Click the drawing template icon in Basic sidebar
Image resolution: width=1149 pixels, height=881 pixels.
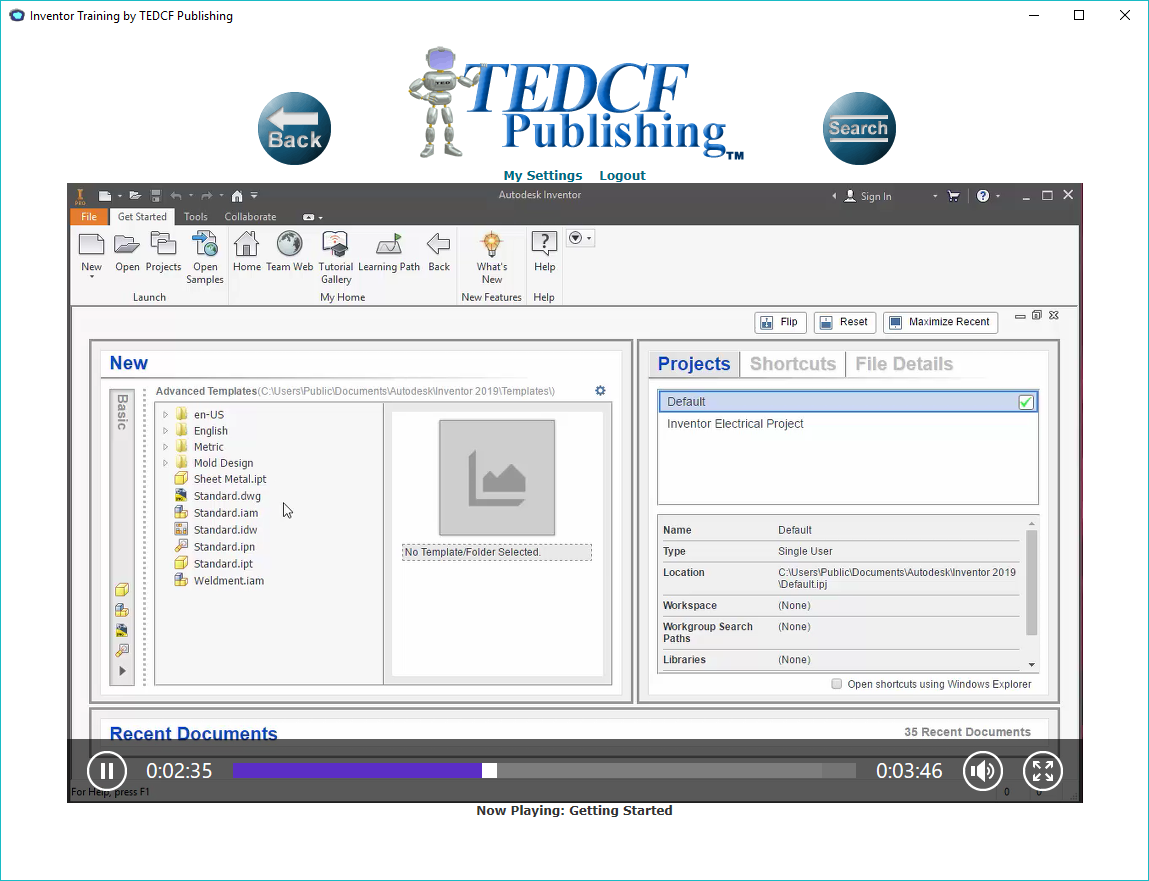[122, 630]
